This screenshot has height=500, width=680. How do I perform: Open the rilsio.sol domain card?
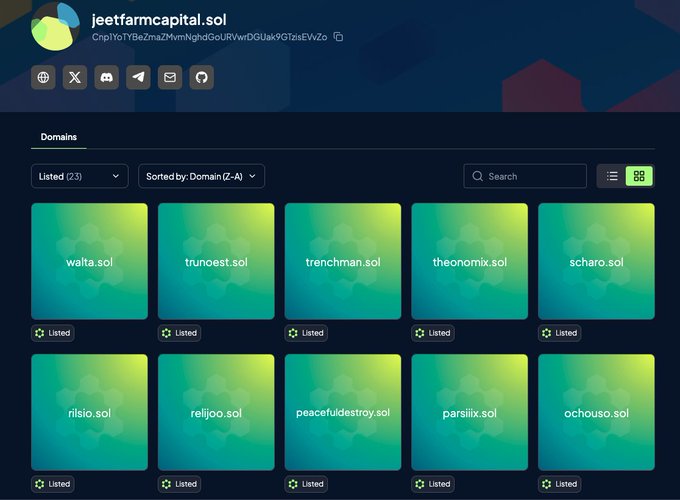coord(89,412)
